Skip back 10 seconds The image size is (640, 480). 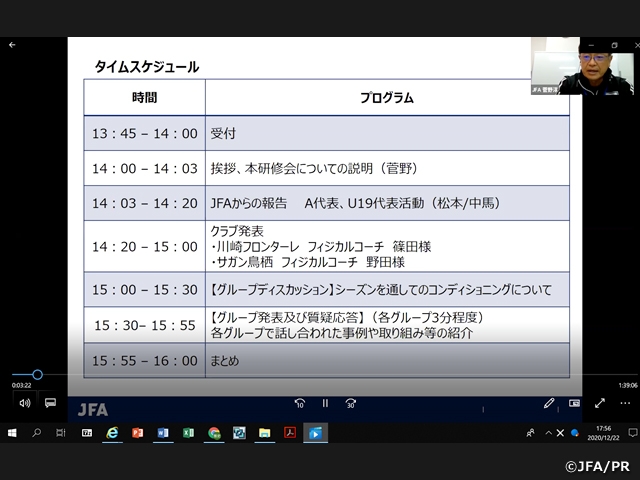(x=300, y=403)
